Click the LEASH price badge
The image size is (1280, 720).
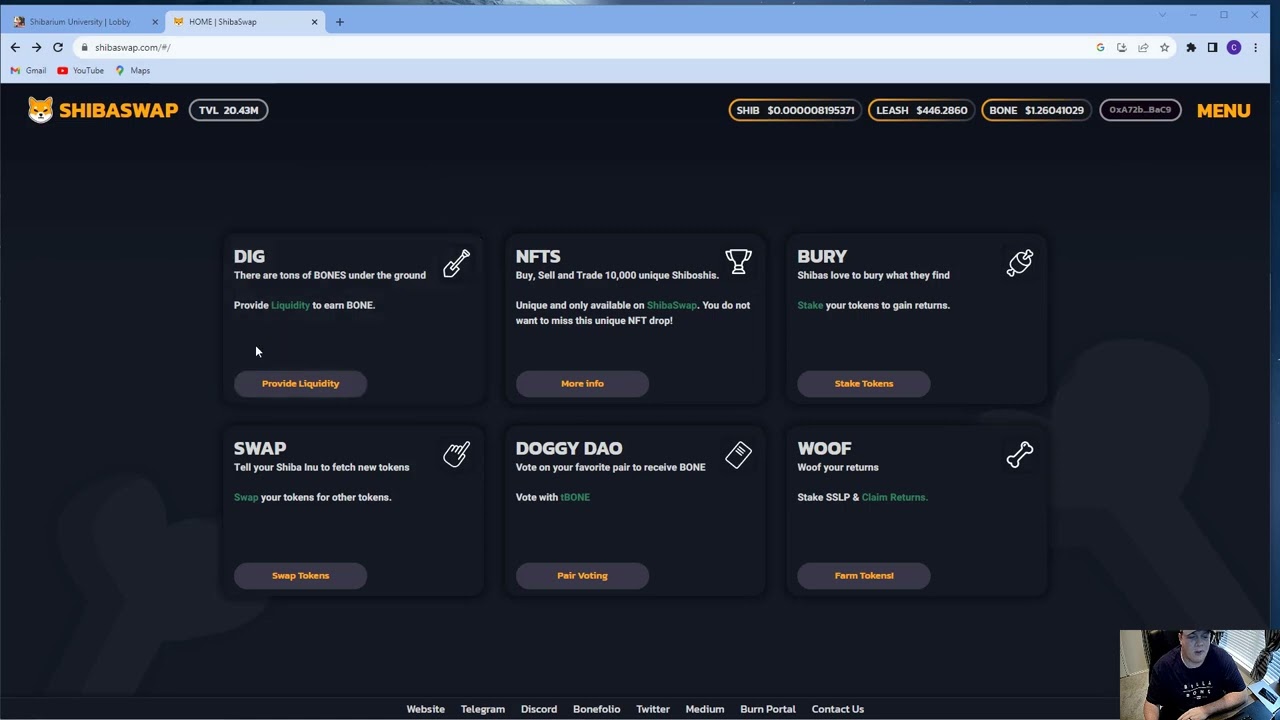coord(921,110)
